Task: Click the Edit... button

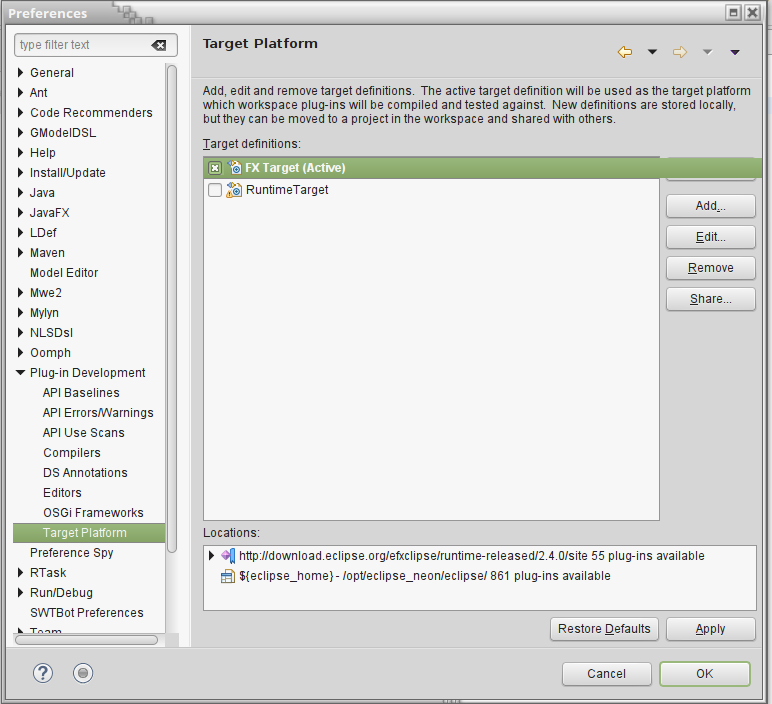Action: (x=710, y=237)
